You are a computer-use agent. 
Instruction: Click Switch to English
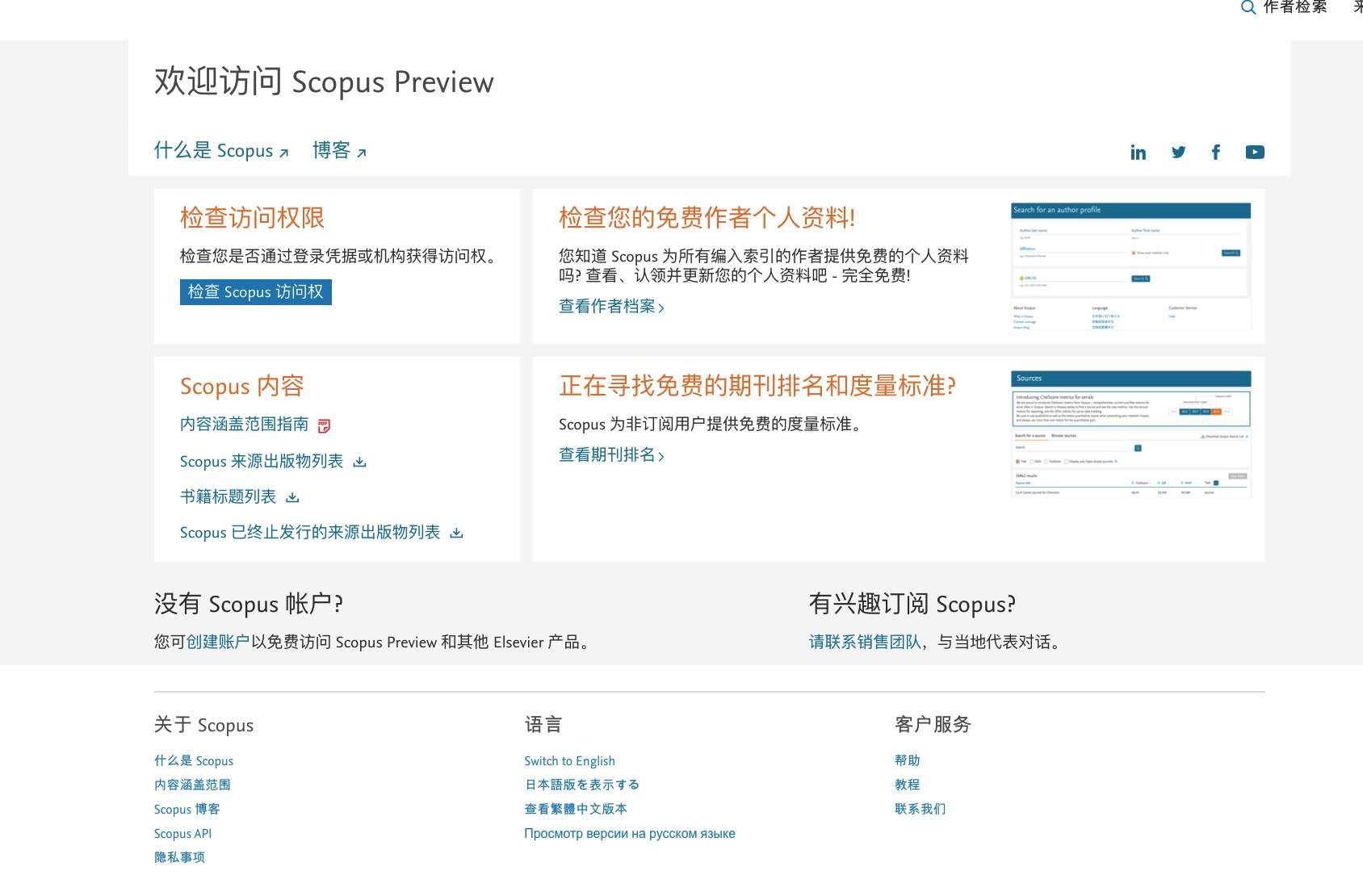[x=570, y=761]
